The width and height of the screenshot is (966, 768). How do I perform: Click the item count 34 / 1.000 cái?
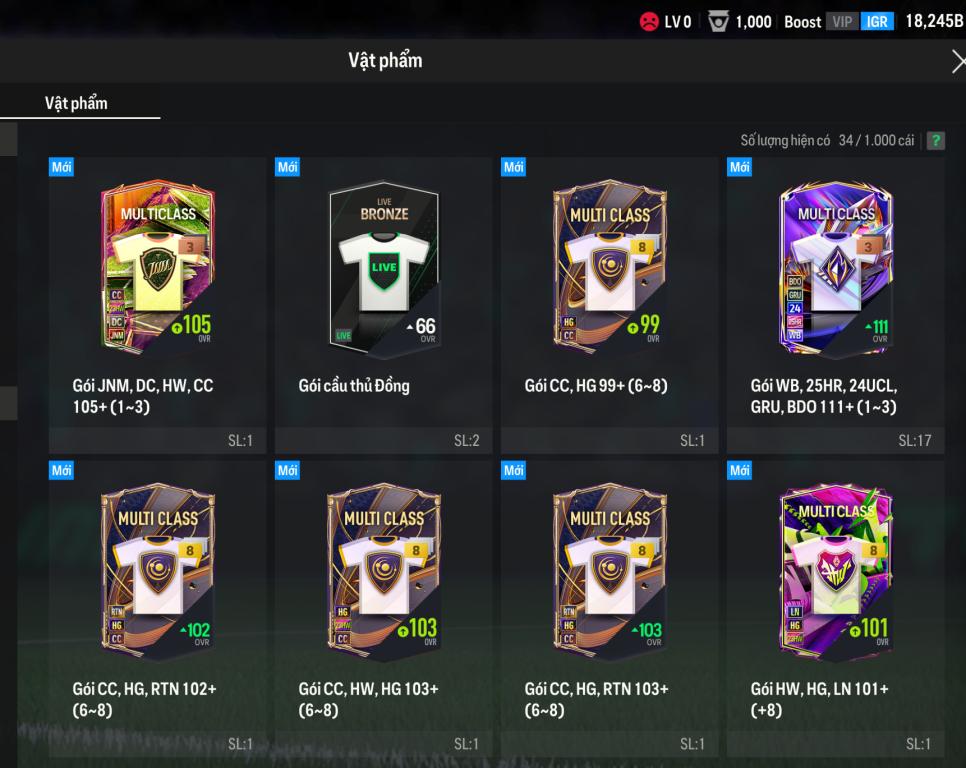(x=876, y=140)
